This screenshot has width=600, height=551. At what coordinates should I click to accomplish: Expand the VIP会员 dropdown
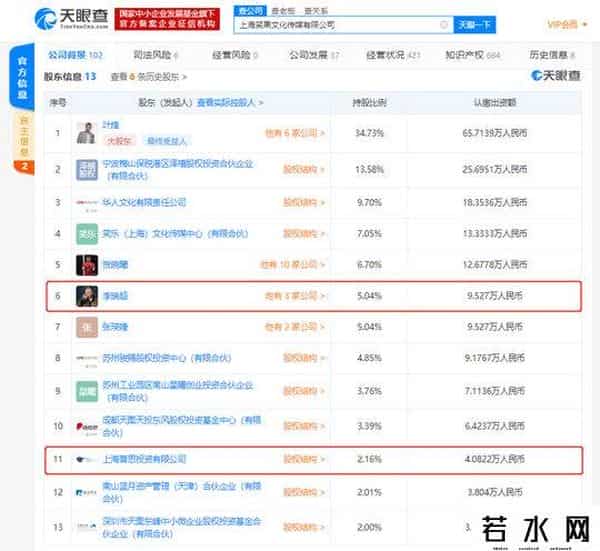[567, 24]
